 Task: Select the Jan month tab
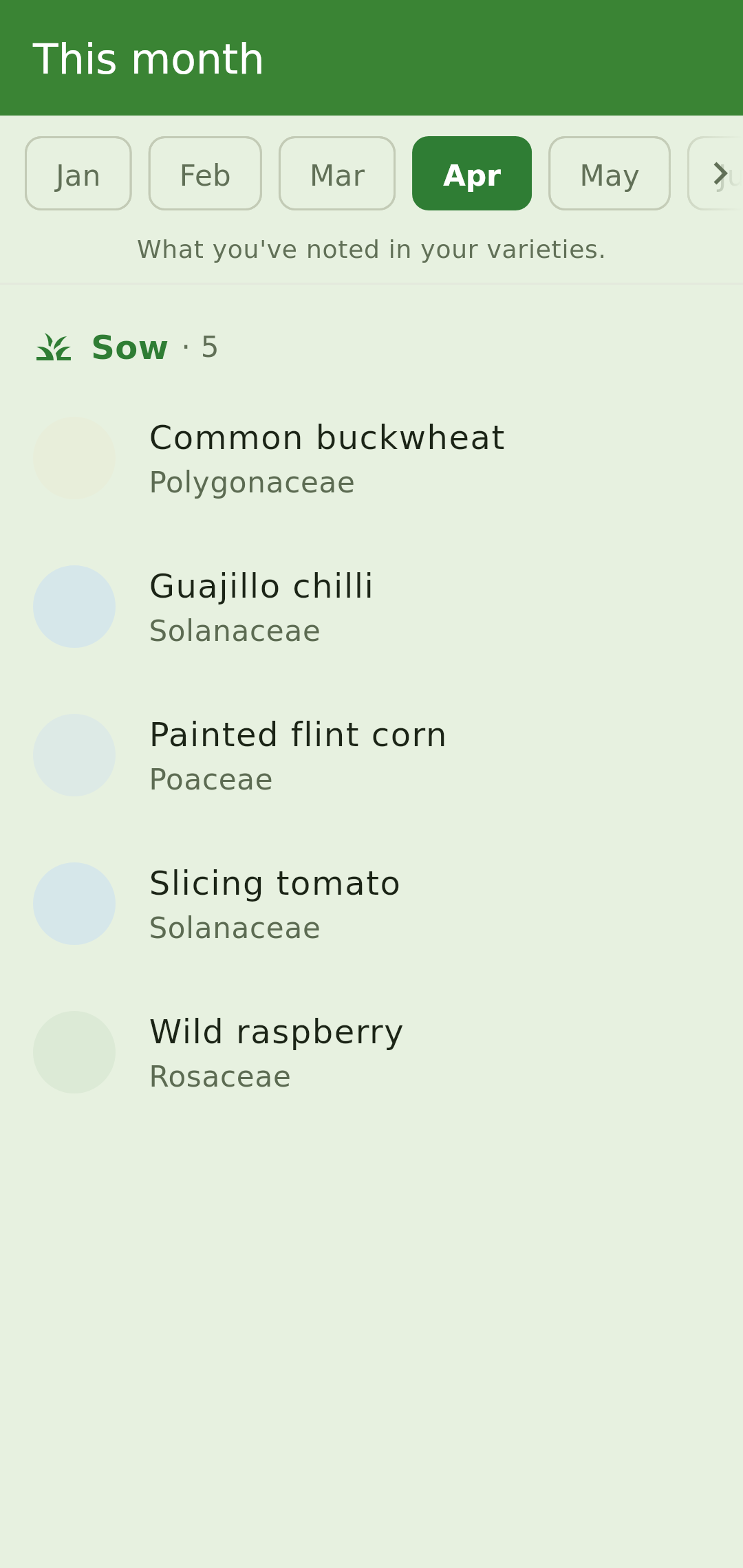pos(78,173)
